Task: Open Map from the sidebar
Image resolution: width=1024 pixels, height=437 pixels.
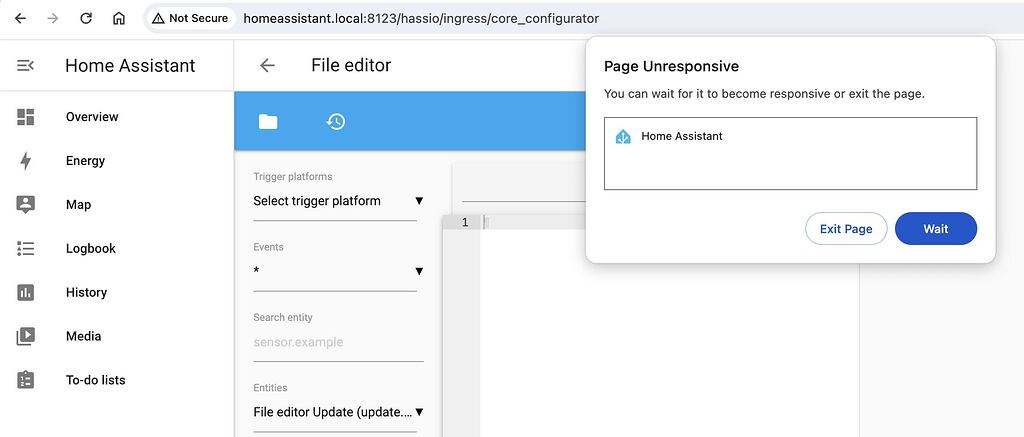Action: click(78, 205)
